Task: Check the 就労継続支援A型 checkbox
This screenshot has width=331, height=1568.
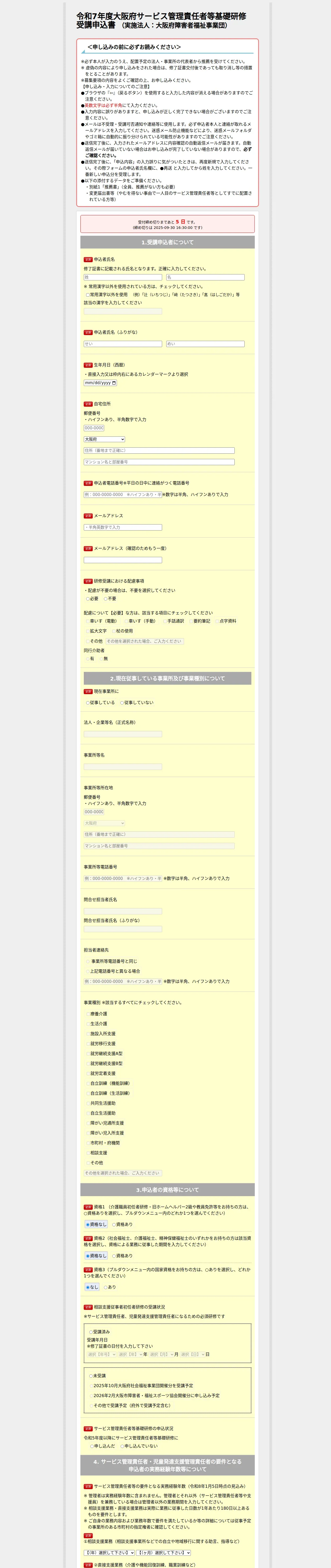Action: point(88,1054)
